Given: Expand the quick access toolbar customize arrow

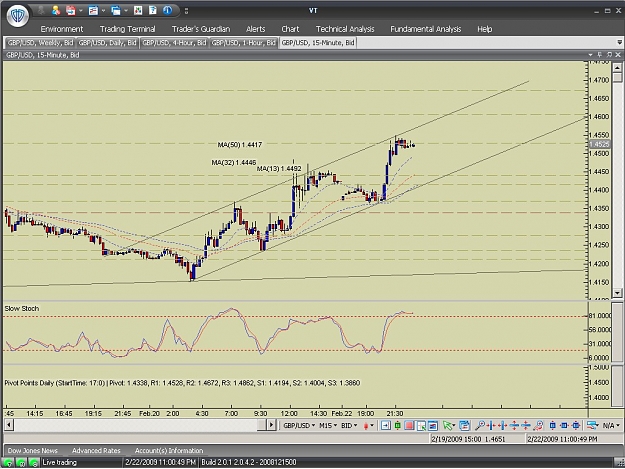Looking at the screenshot, I should pos(186,11).
